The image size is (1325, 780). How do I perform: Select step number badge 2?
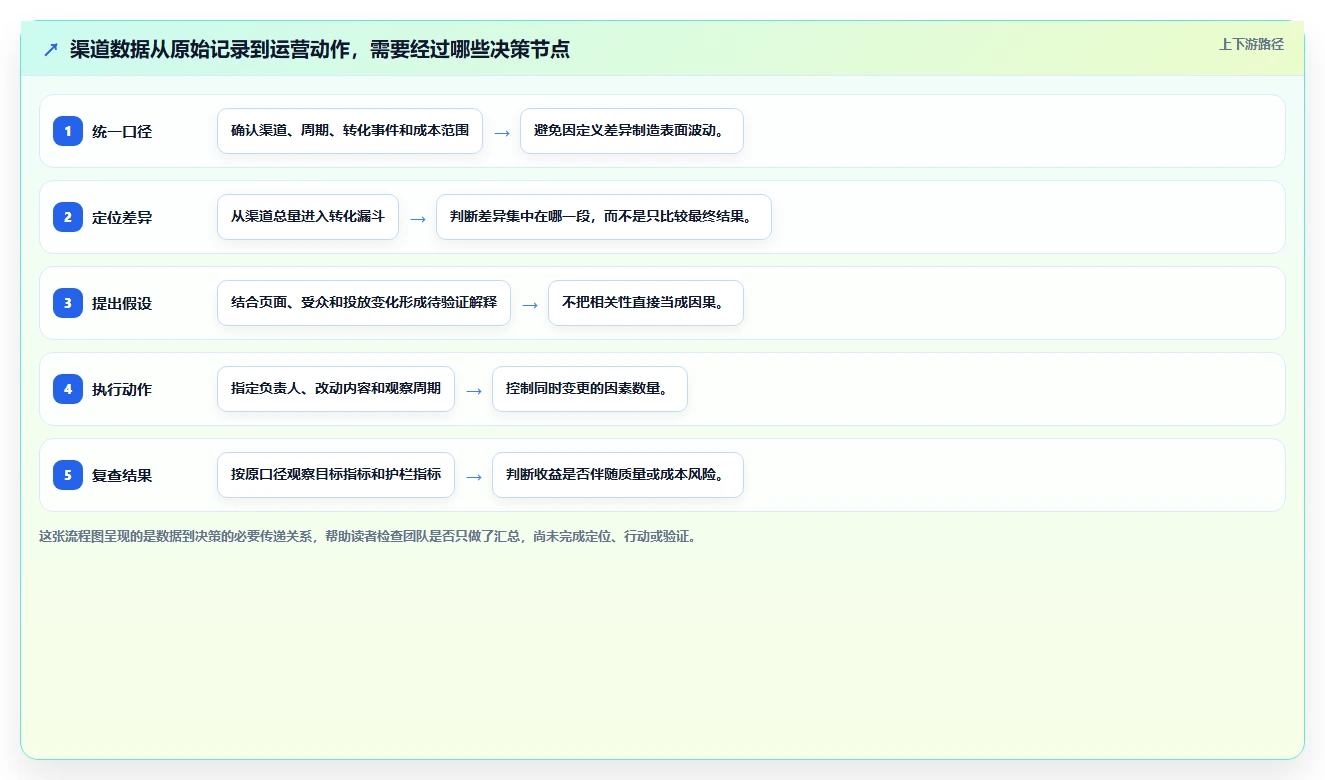(x=68, y=217)
